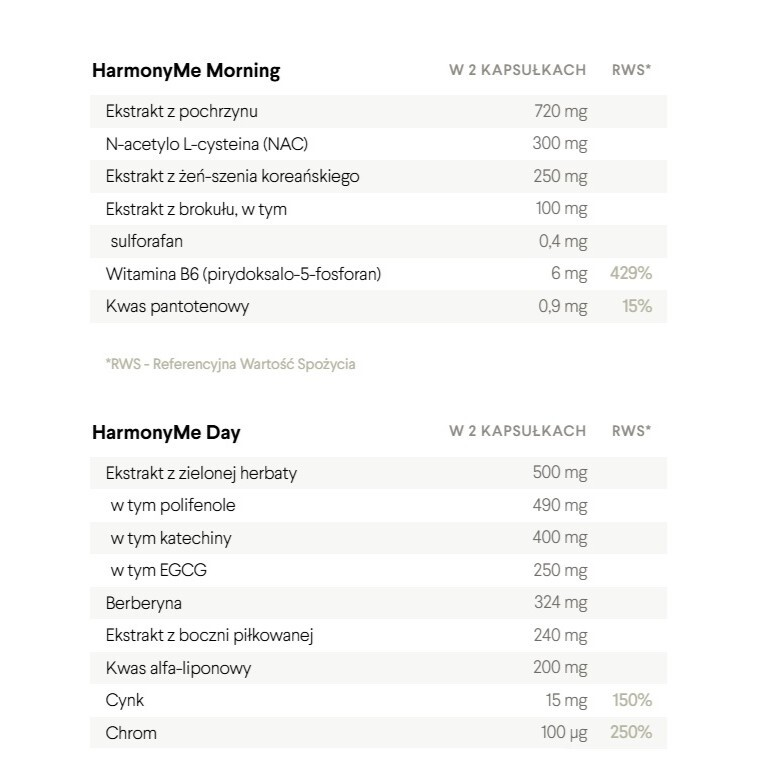Click the HarmonyMe Day heading
Image resolution: width=769 pixels, height=769 pixels.
tap(166, 433)
